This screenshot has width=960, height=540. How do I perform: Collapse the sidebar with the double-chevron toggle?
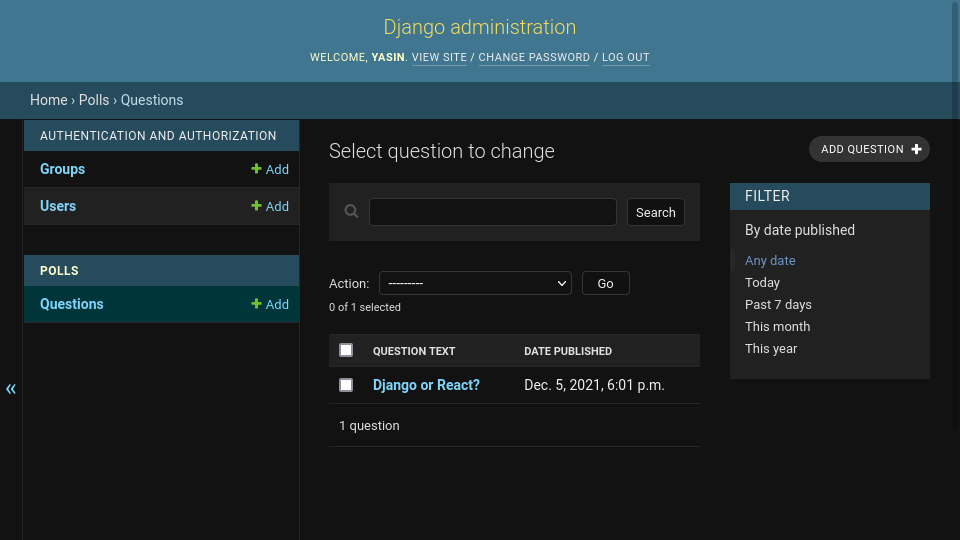[x=11, y=389]
